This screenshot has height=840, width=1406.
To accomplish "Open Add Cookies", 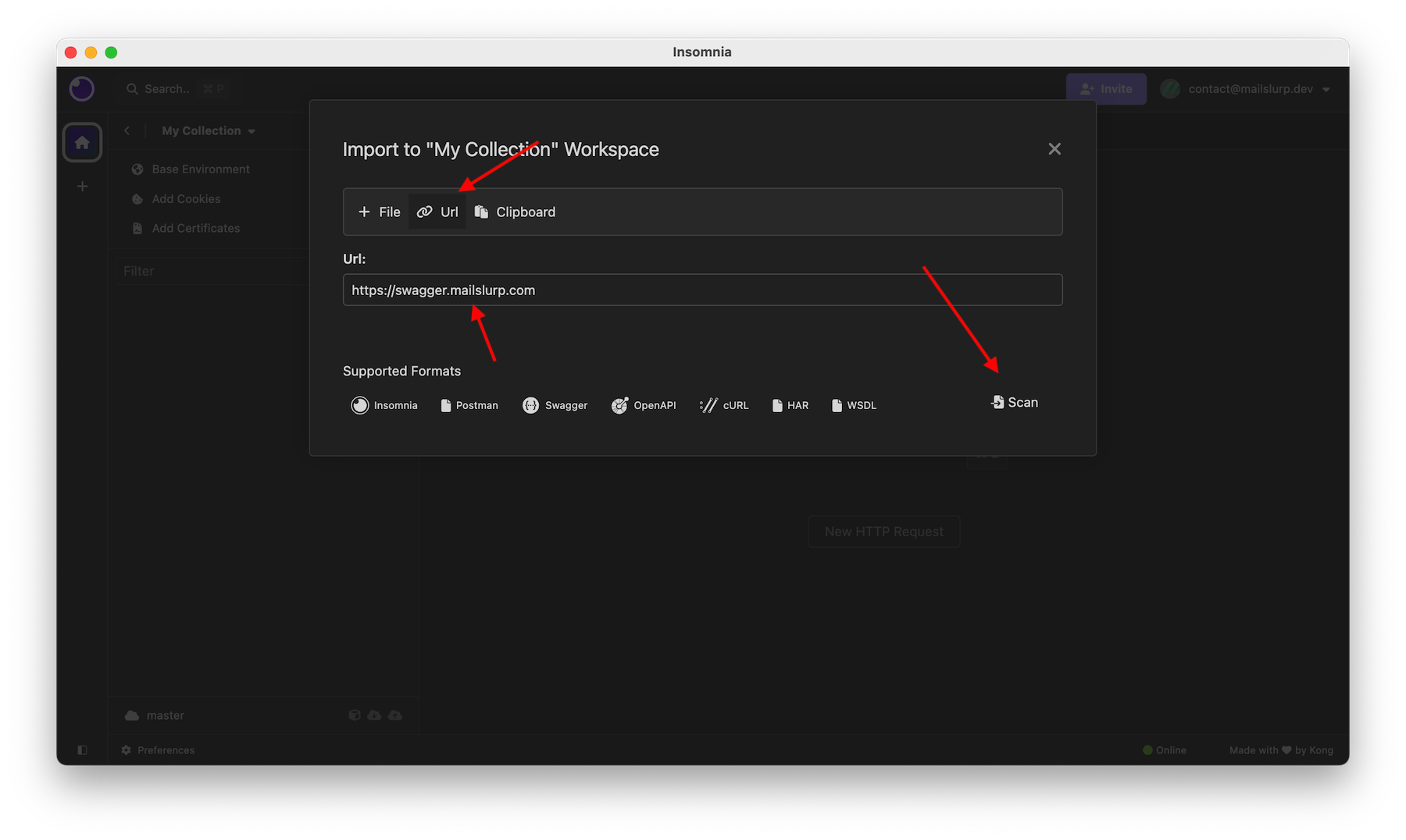I will click(176, 199).
